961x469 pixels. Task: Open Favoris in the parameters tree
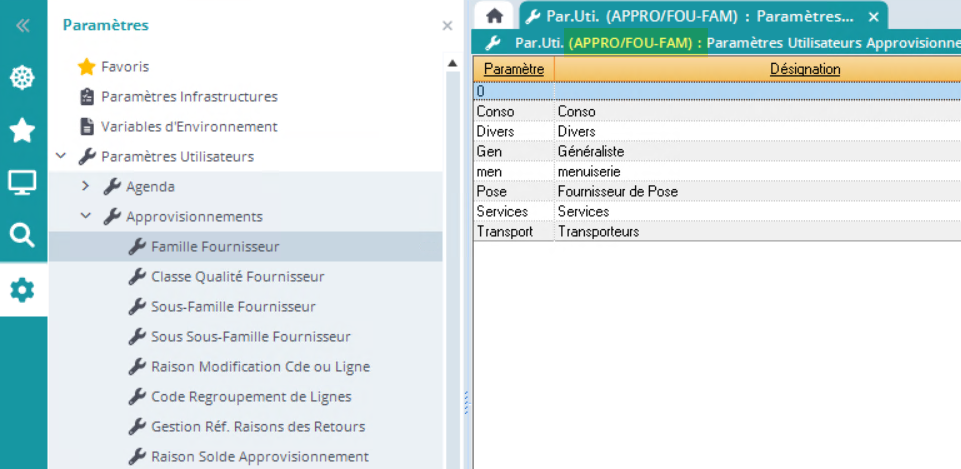point(124,67)
